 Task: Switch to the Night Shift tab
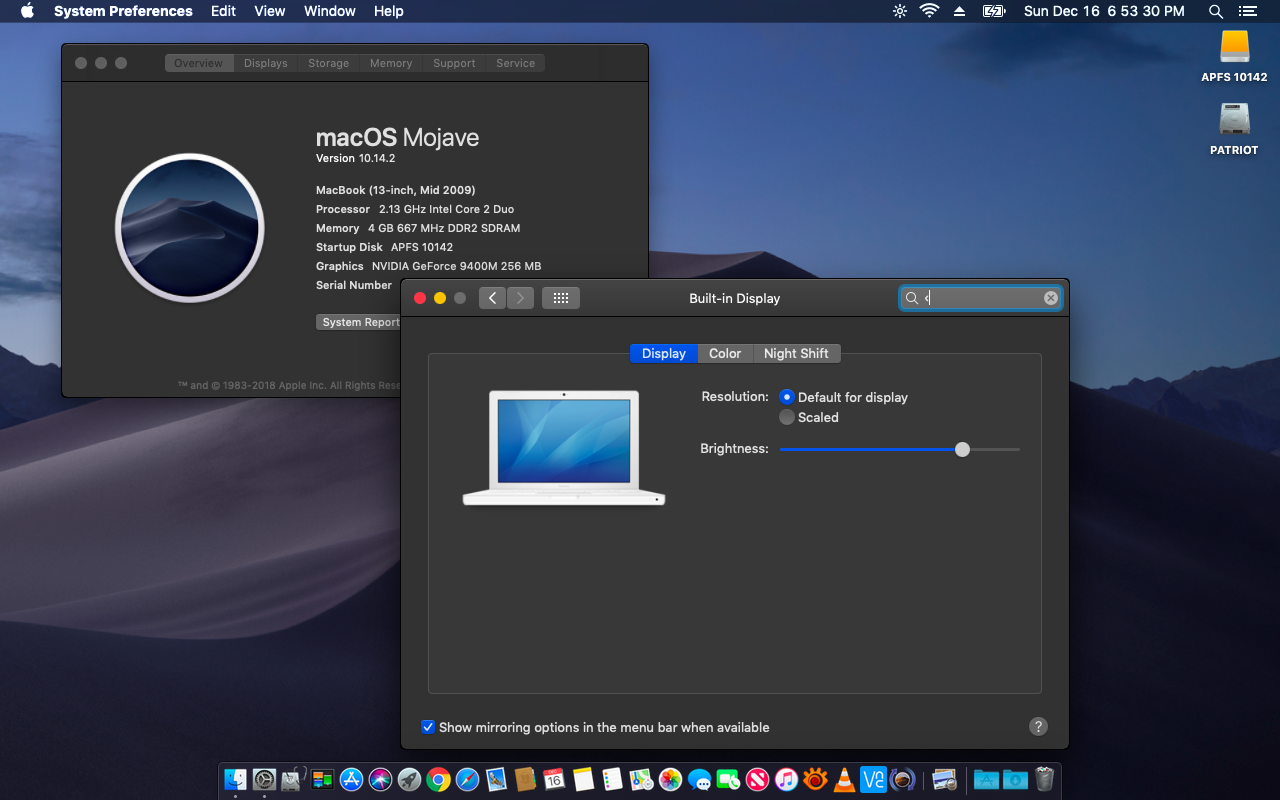point(796,353)
